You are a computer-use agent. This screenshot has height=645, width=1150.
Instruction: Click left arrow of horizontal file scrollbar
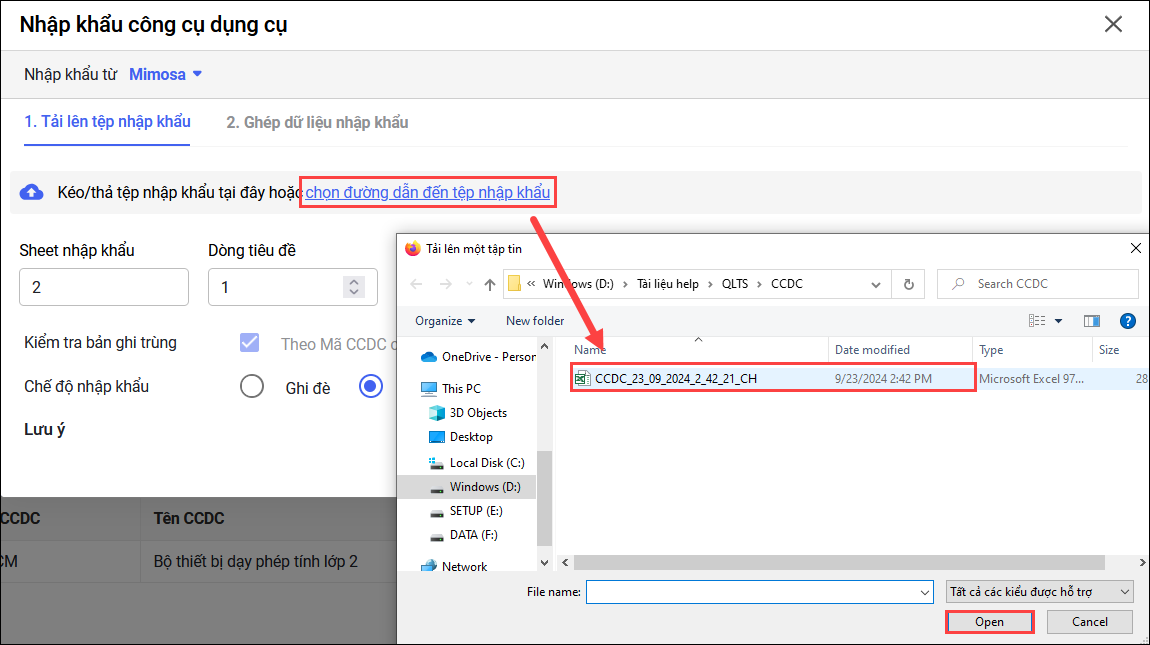[x=565, y=562]
